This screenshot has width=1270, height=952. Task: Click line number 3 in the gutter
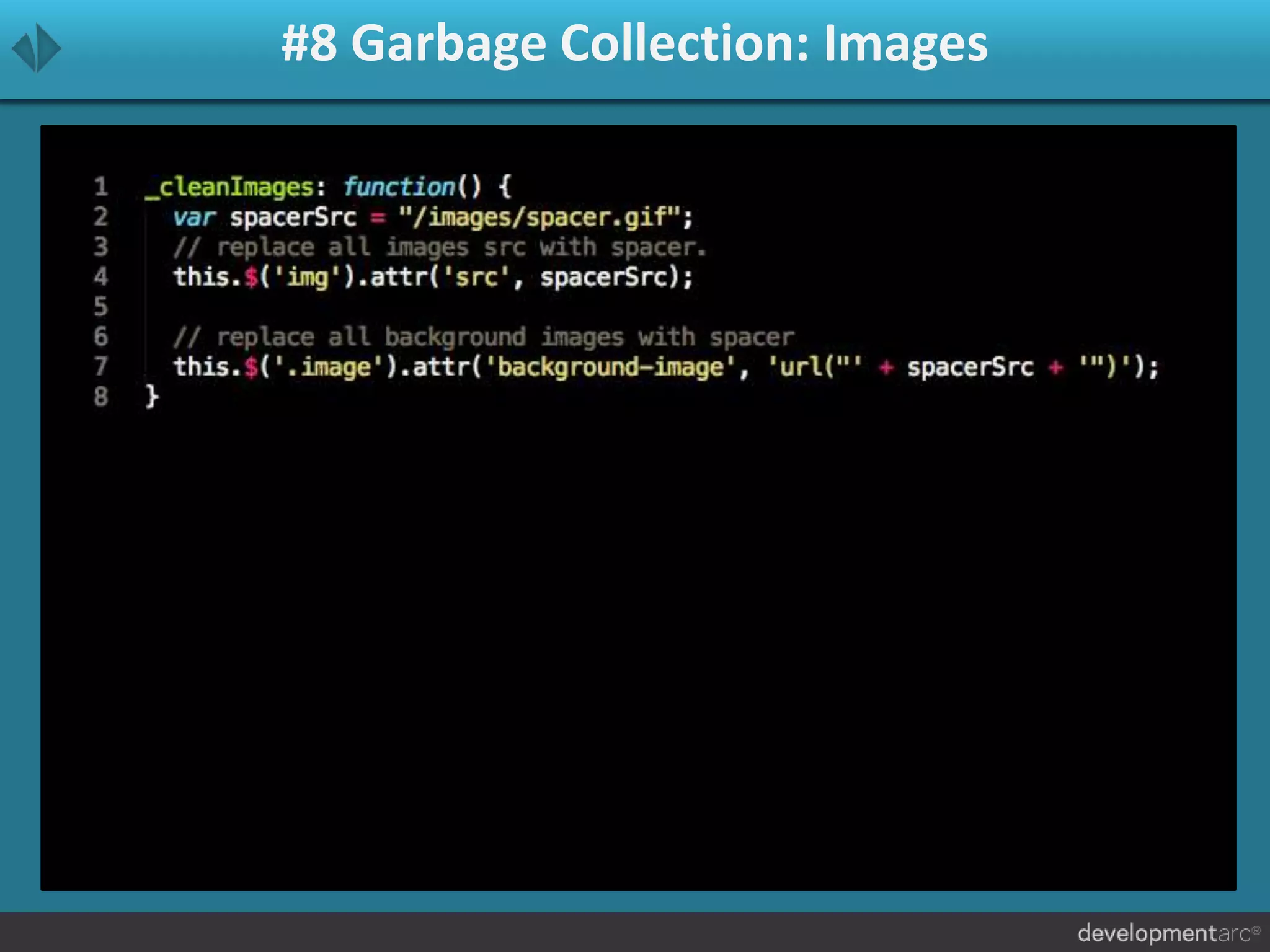[101, 247]
